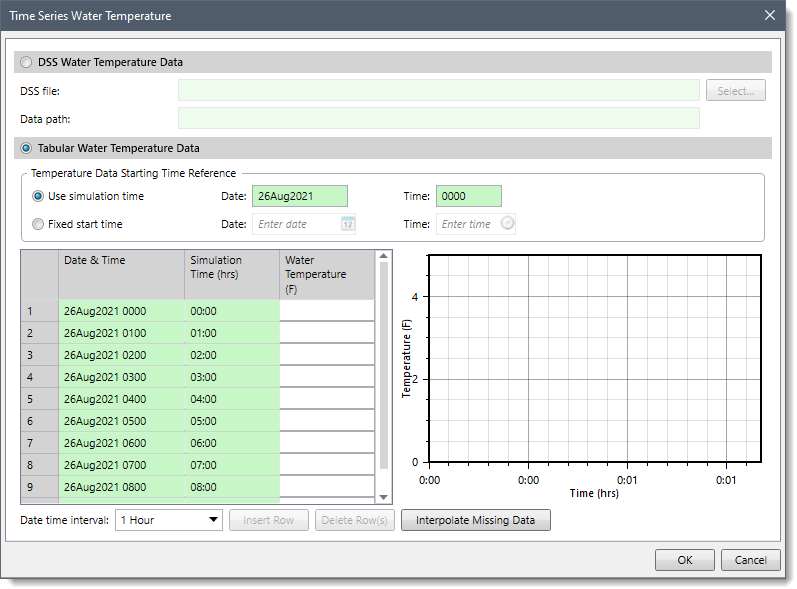The width and height of the screenshot is (797, 589).
Task: Click Water Temperature cell in row 4
Action: point(327,377)
